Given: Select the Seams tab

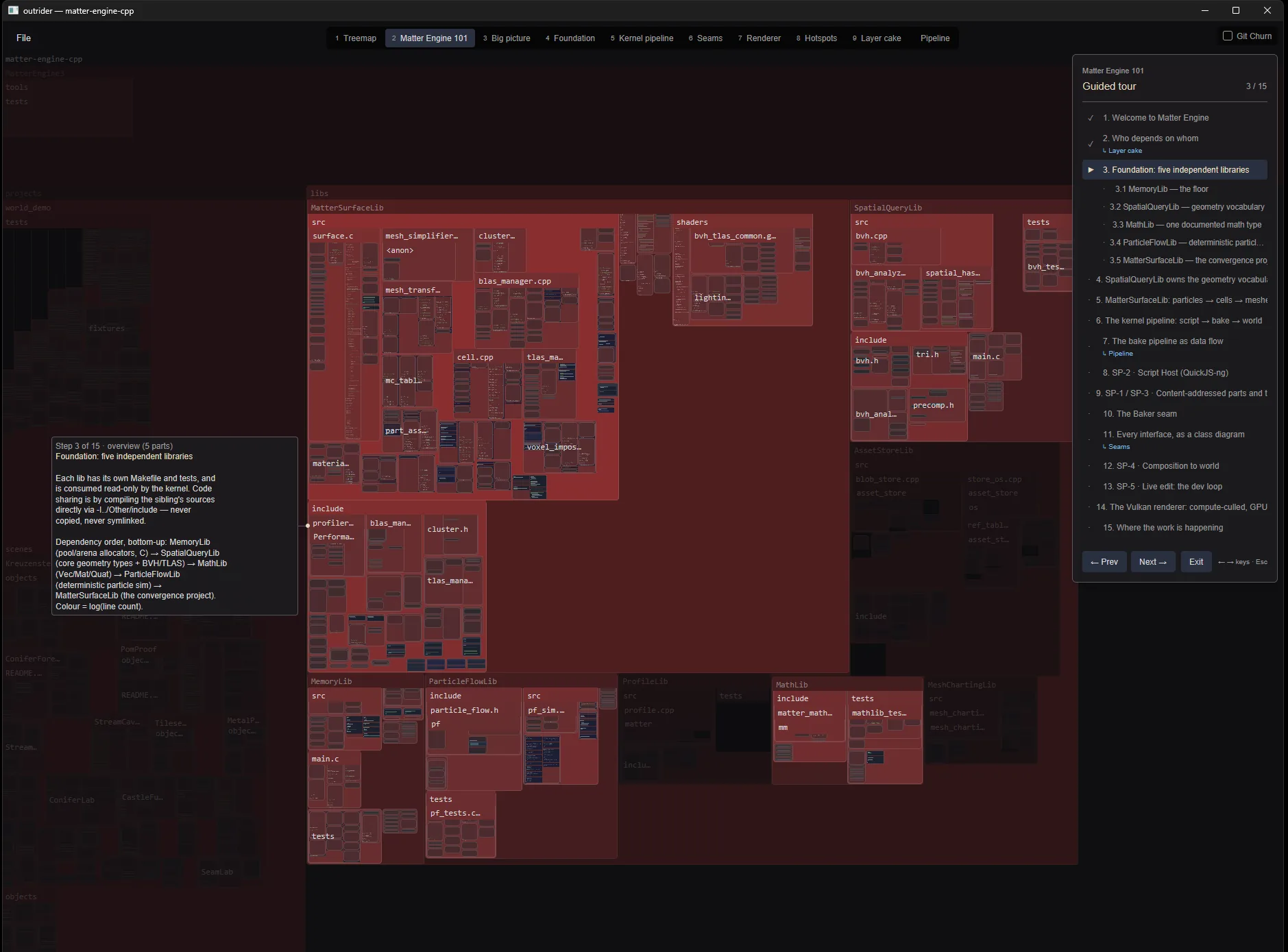Looking at the screenshot, I should pos(705,38).
